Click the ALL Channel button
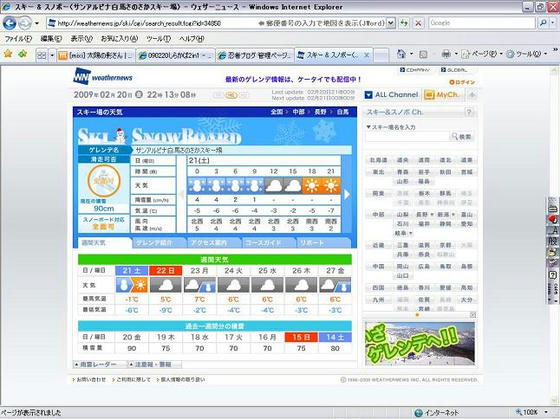Viewport: 560px width, 419px height. tap(391, 95)
